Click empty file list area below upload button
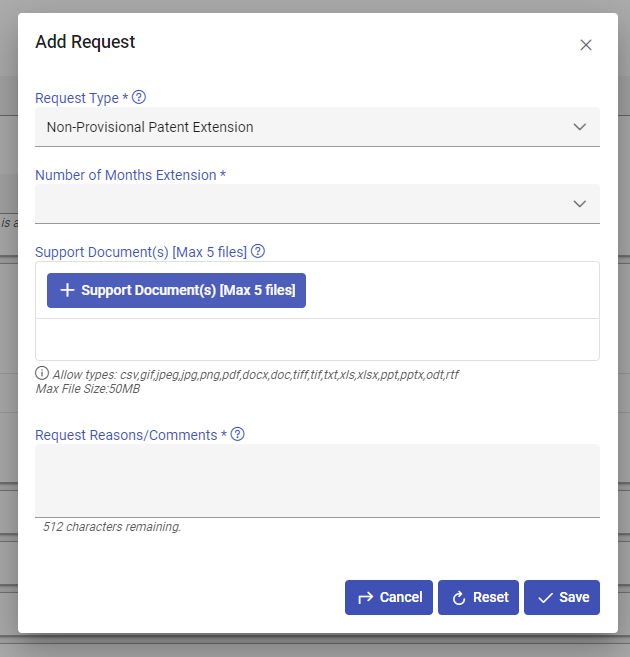The image size is (630, 657). pos(317,339)
